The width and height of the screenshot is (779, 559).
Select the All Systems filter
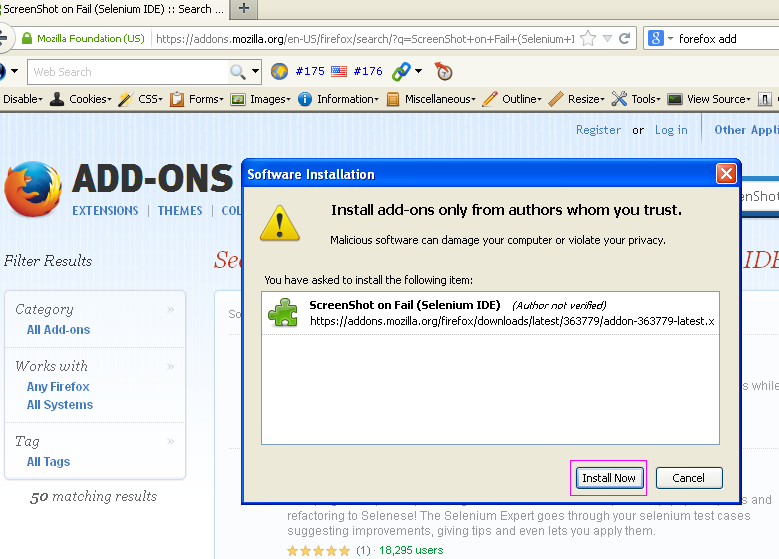pyautogui.click(x=60, y=405)
